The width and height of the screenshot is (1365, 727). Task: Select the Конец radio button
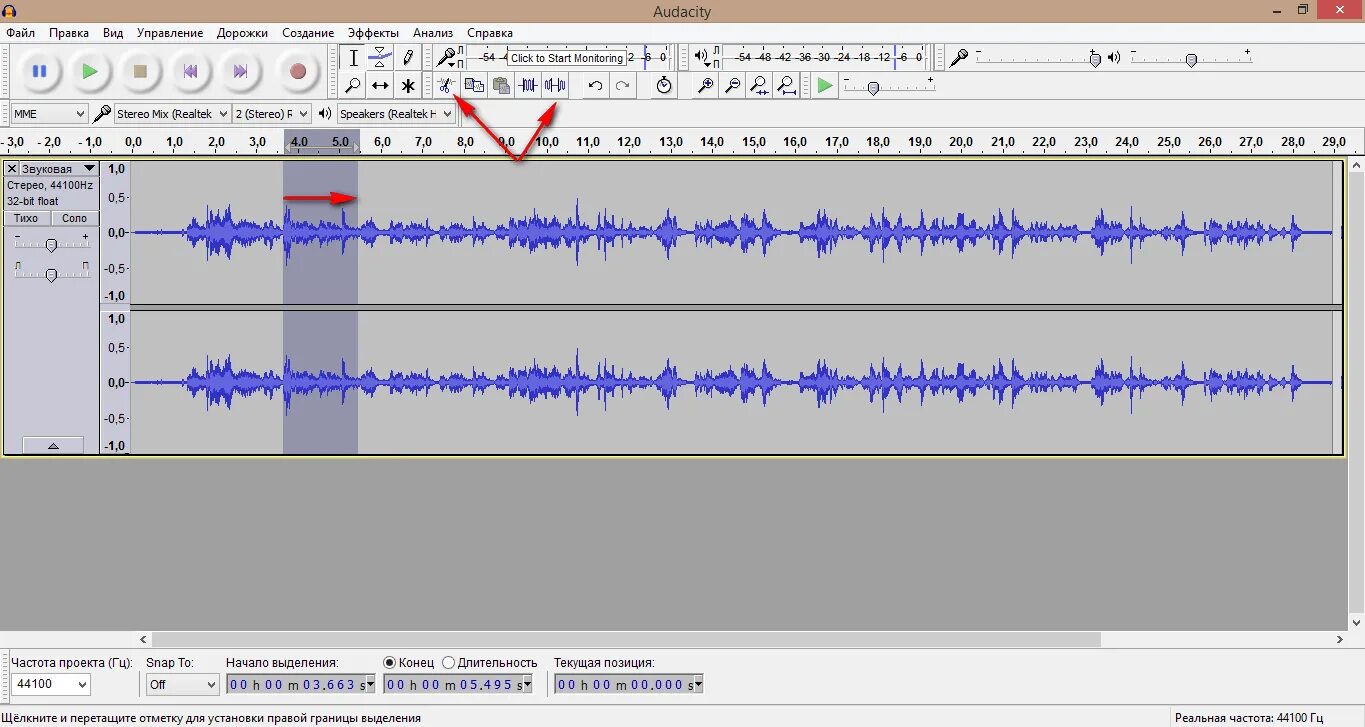tap(409, 662)
